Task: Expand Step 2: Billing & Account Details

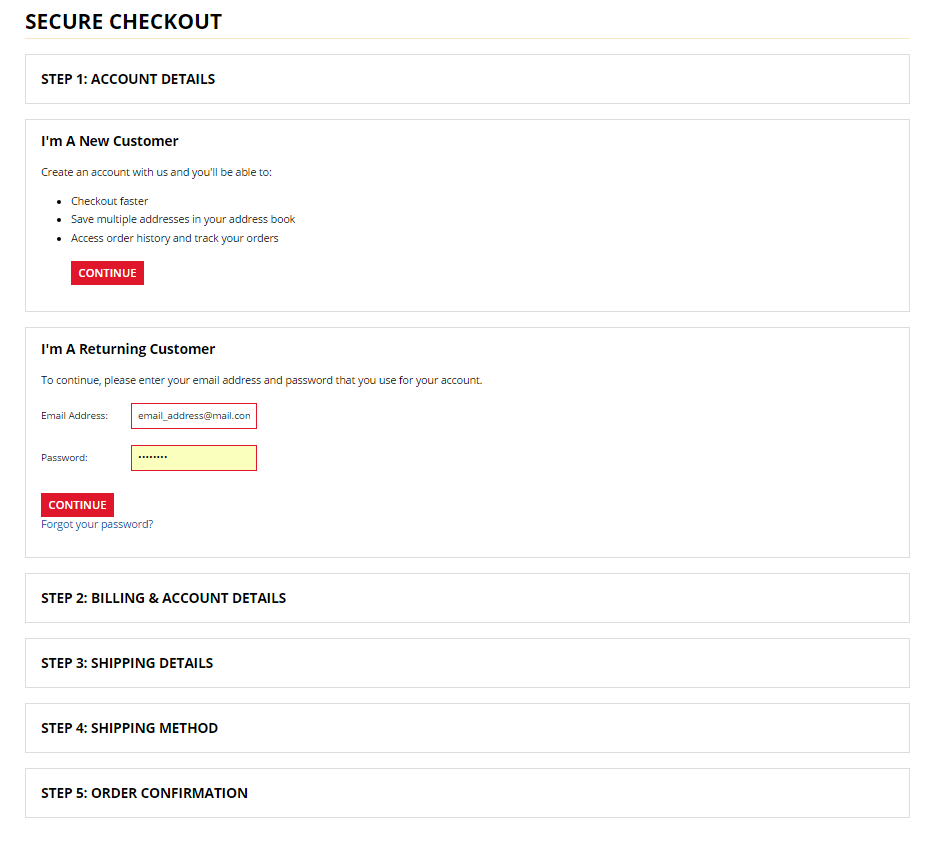Action: tap(163, 598)
